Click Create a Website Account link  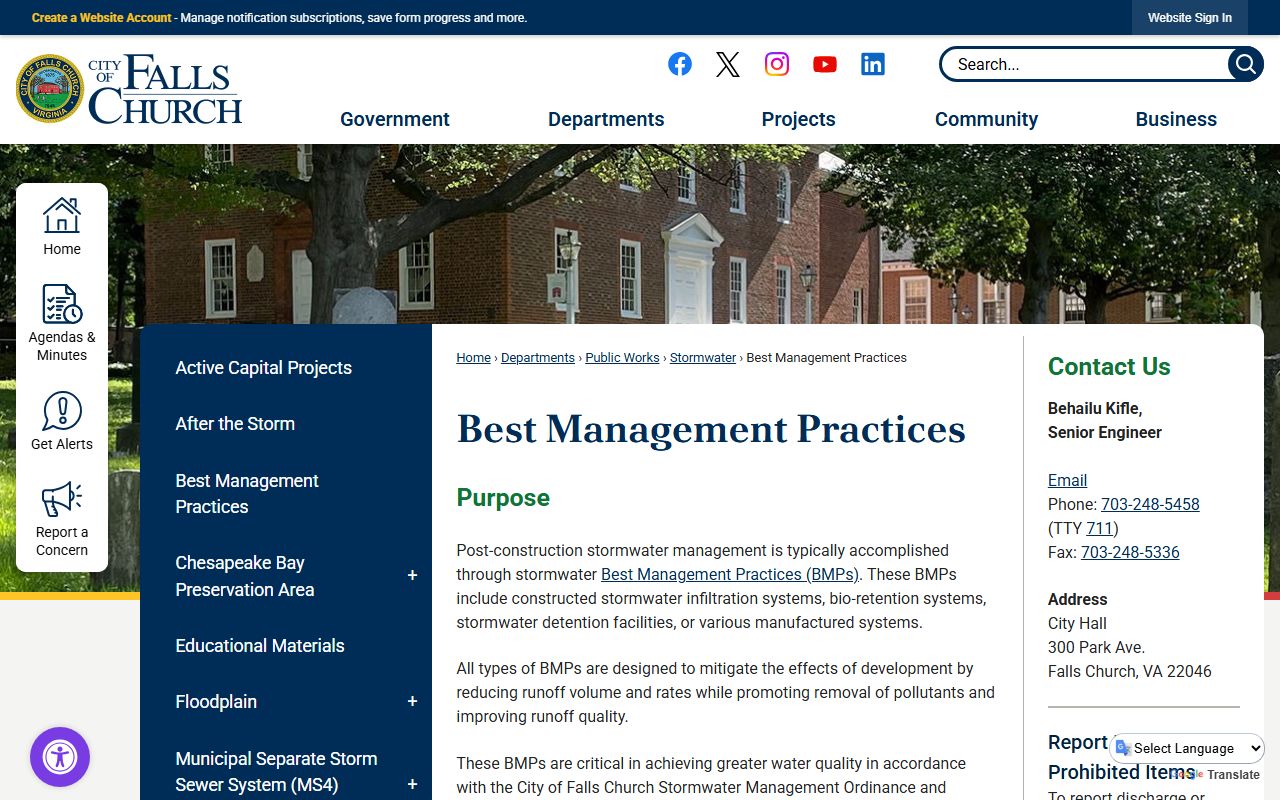pyautogui.click(x=102, y=18)
